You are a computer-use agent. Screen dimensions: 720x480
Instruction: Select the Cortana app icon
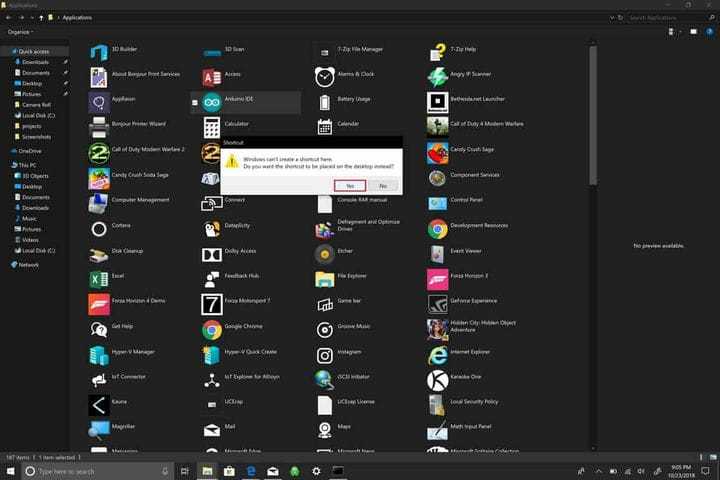(x=99, y=229)
